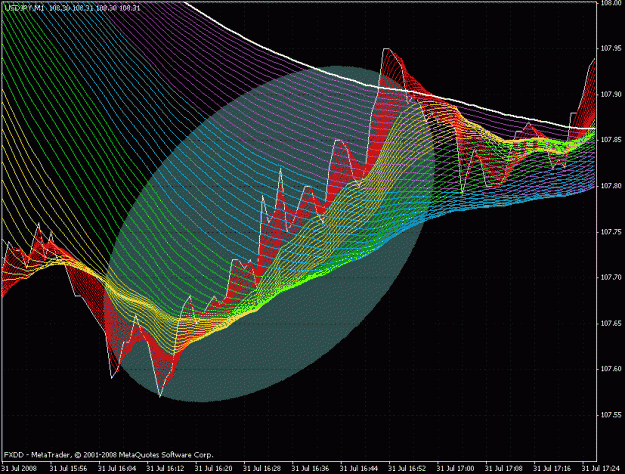Click the 31 Jul 2008 date label
Viewport: 625px width, 474px height.
click(20, 468)
